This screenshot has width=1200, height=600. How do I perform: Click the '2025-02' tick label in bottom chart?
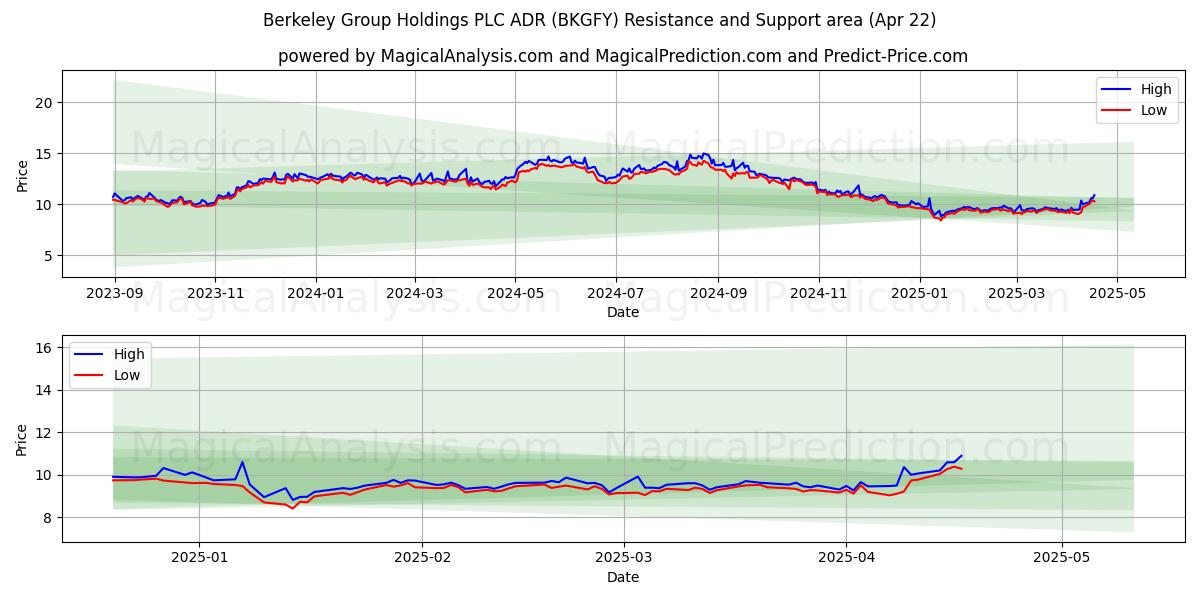click(x=422, y=558)
